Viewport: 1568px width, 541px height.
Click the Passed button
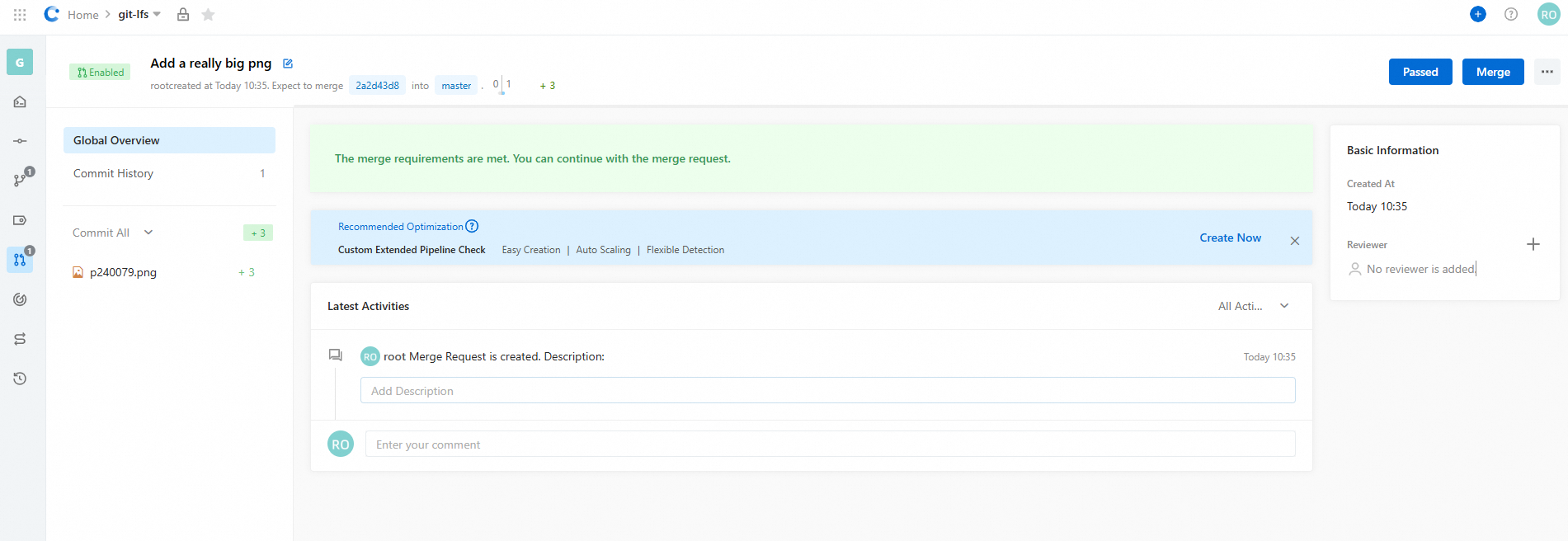[1420, 72]
